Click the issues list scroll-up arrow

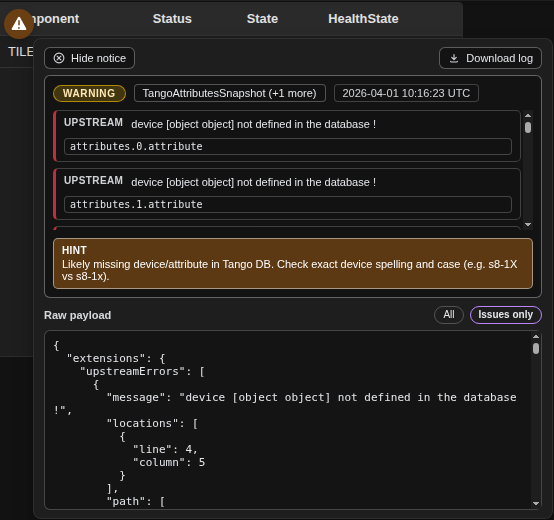pos(528,116)
